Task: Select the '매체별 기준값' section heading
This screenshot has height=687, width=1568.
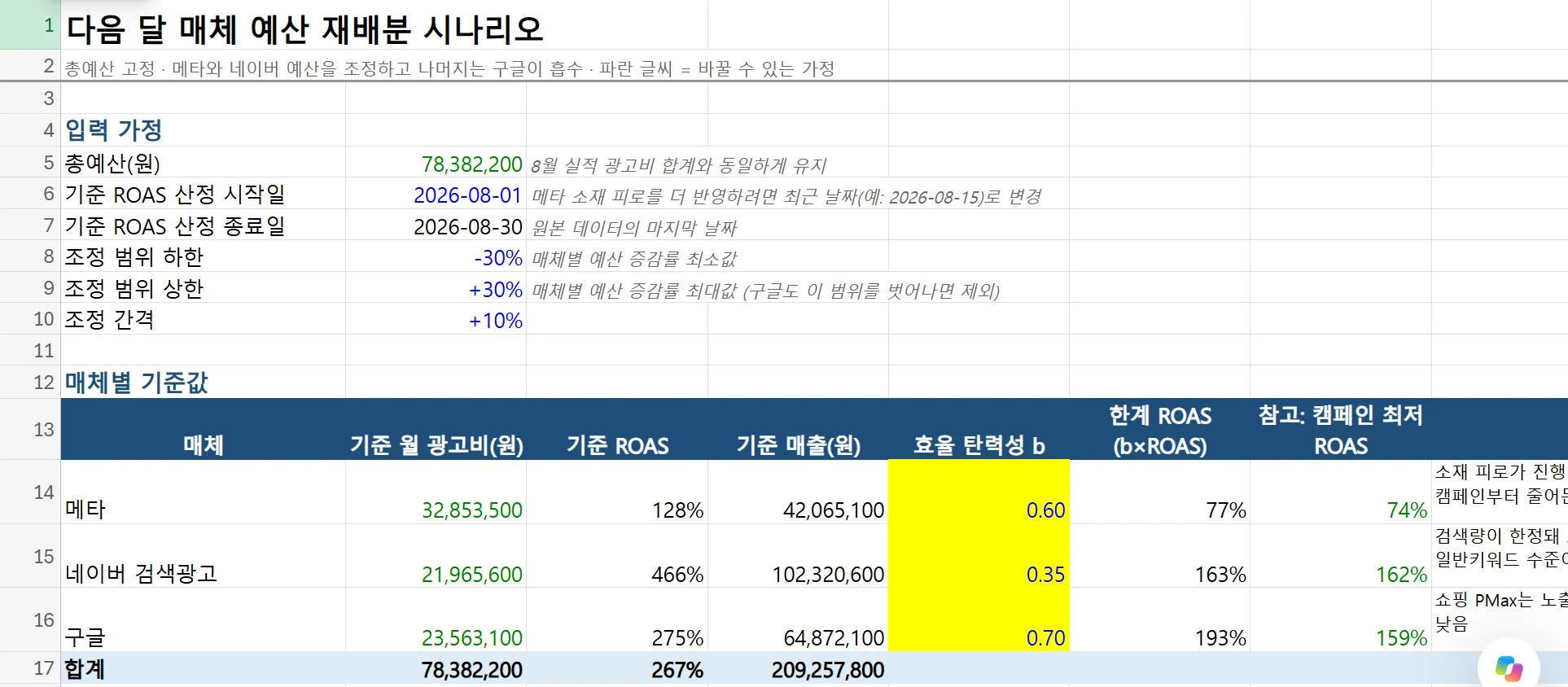Action: click(136, 382)
